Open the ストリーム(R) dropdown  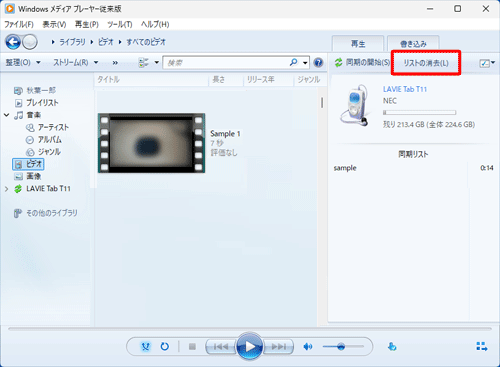pos(76,62)
